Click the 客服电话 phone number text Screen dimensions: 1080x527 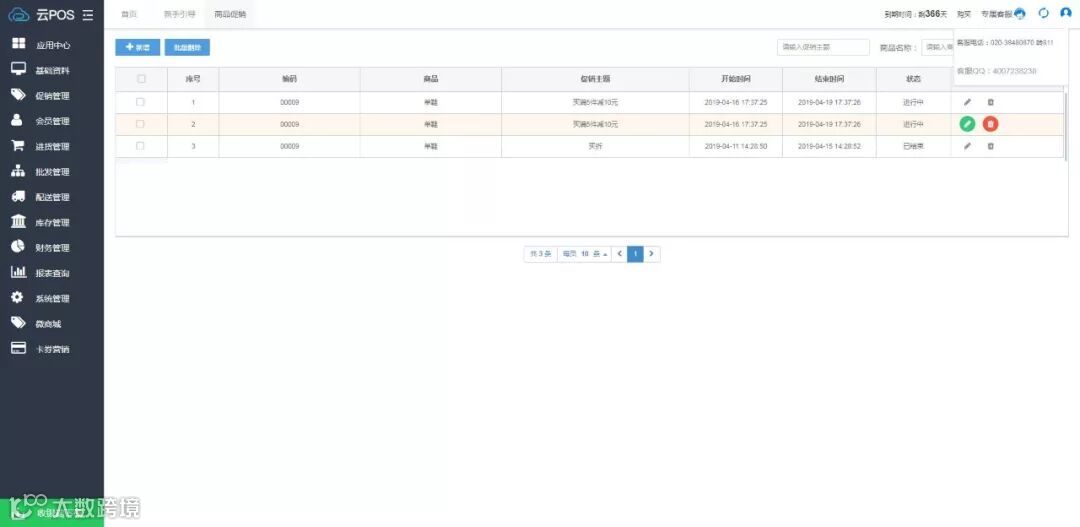pos(1005,43)
